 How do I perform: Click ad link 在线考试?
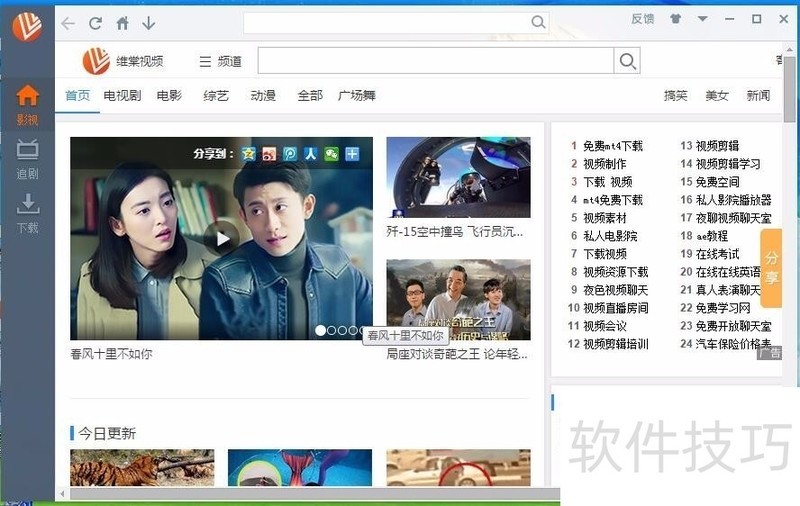[717, 254]
